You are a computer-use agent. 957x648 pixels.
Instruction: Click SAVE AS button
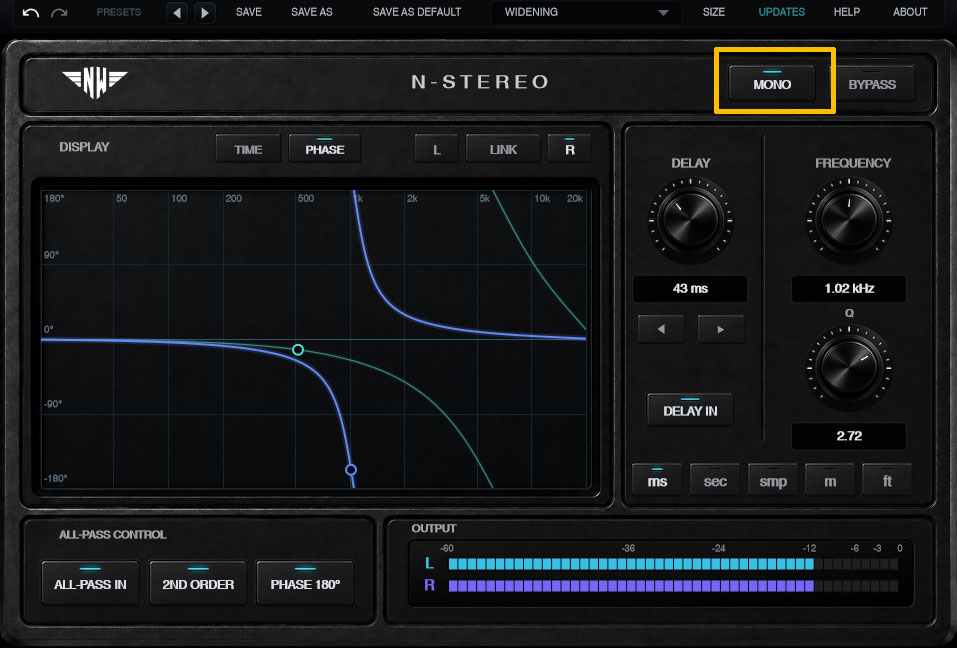coord(312,12)
